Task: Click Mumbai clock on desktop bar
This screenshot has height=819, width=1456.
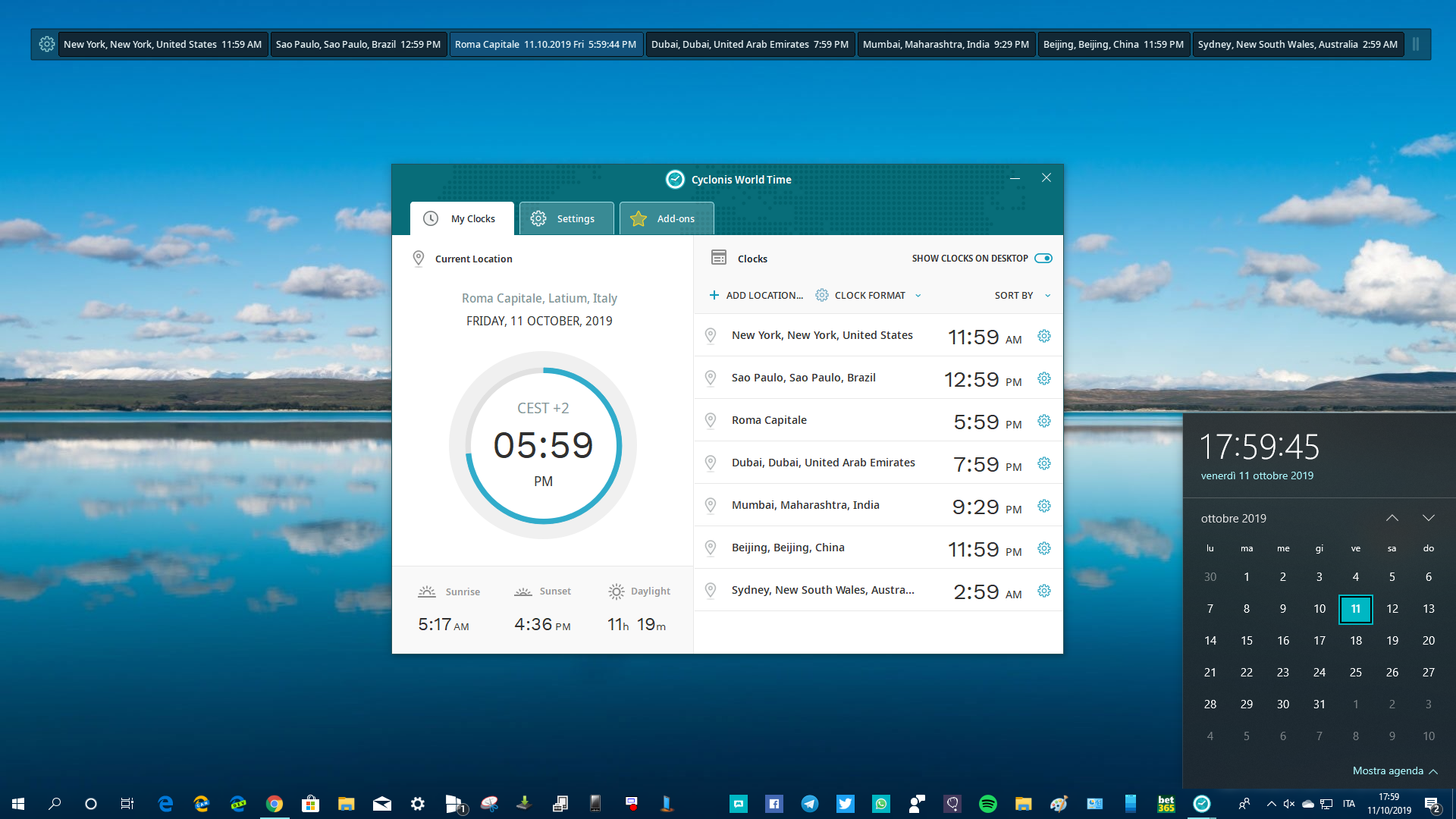Action: coord(946,44)
